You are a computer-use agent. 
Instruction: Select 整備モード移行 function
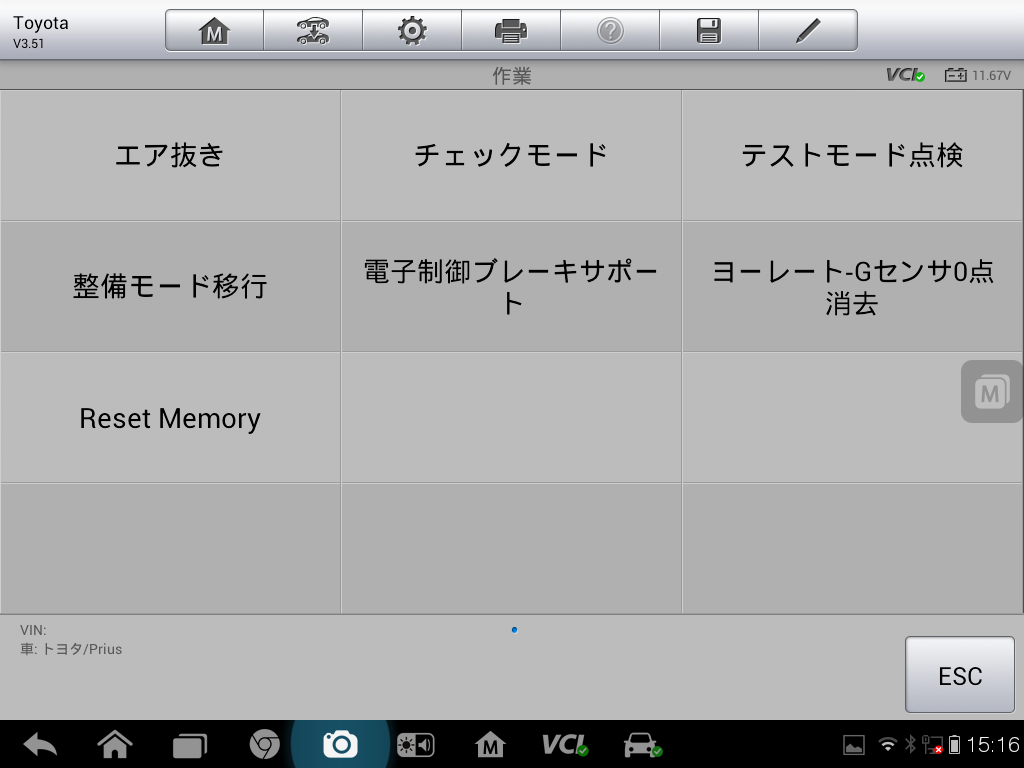click(x=170, y=287)
